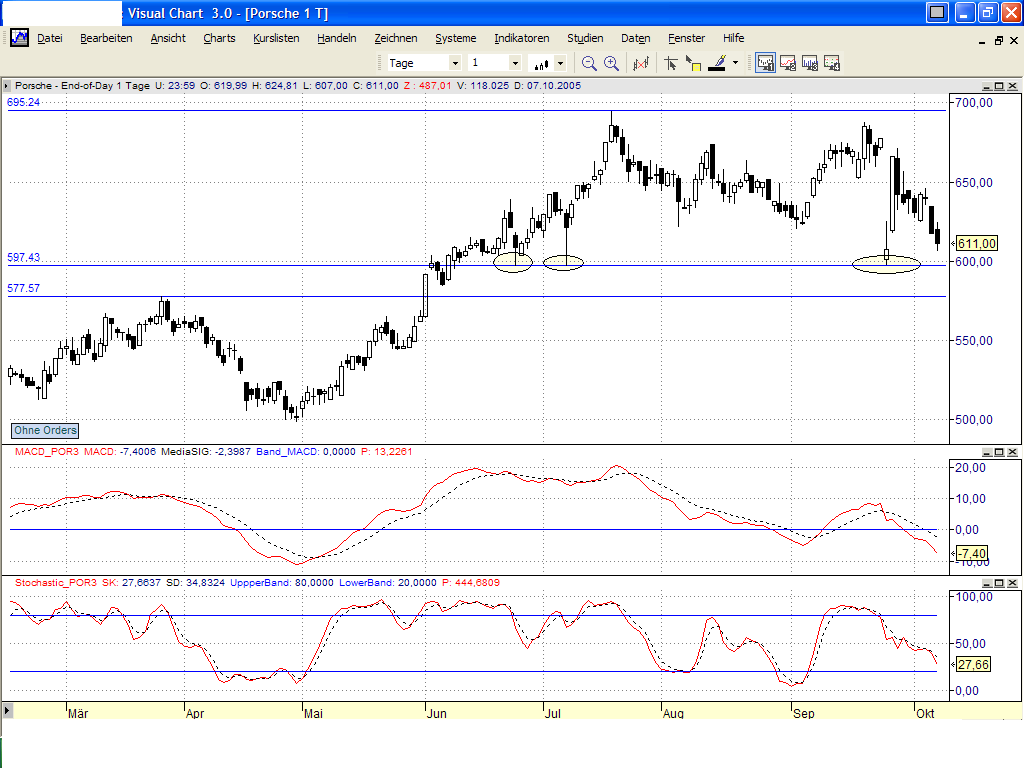Click the zoom in magnifier icon
Screen dimensions: 1024x768
(x=611, y=63)
